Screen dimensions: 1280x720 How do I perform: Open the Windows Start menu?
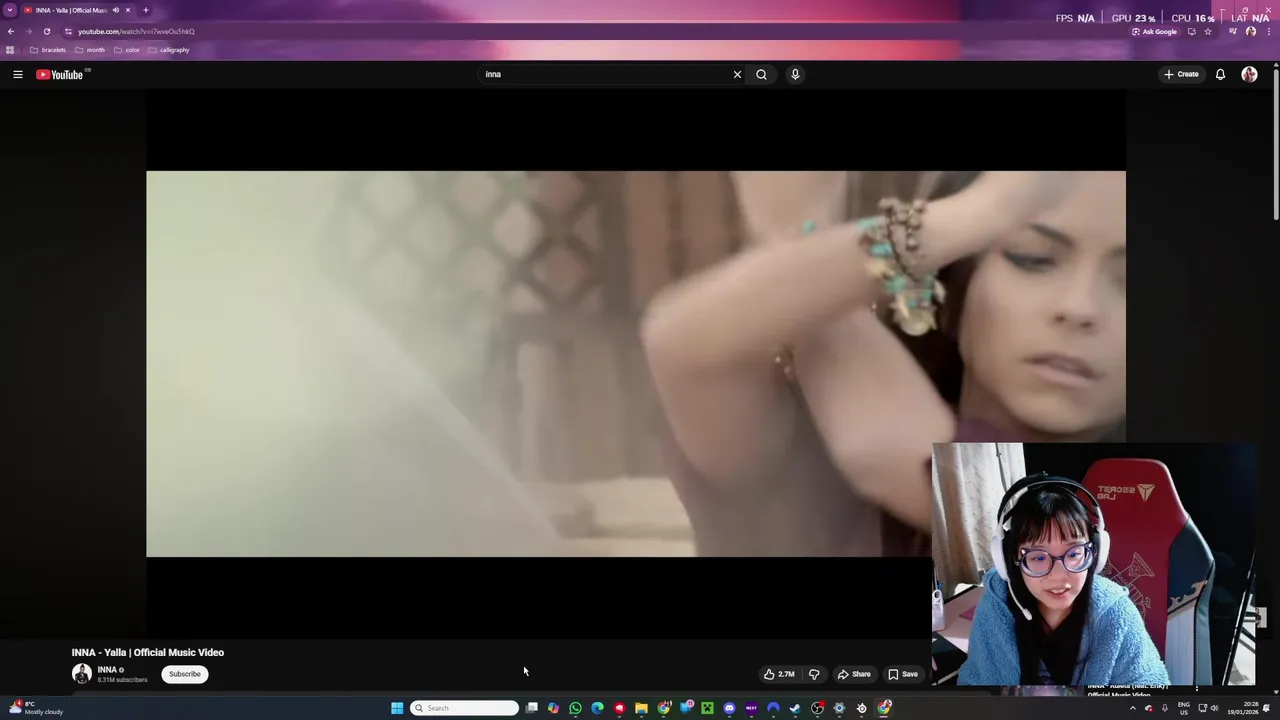pos(397,708)
